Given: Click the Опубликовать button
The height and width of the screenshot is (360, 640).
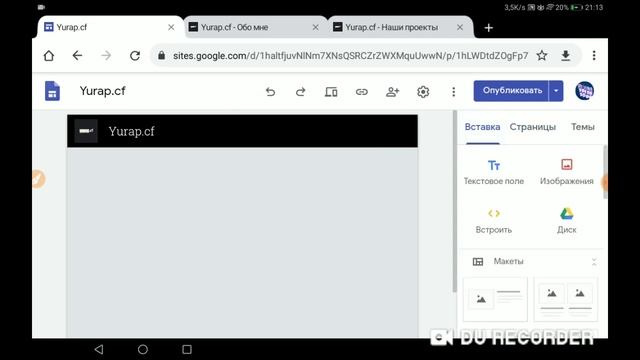Looking at the screenshot, I should [511, 91].
